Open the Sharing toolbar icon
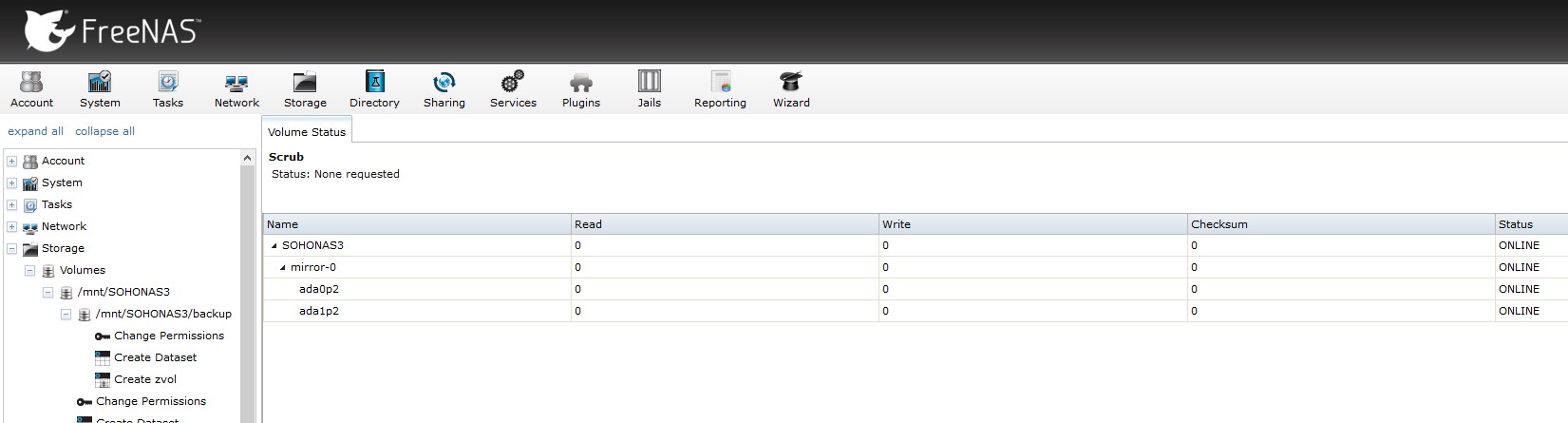Viewport: 1568px width, 423px height. tap(444, 82)
